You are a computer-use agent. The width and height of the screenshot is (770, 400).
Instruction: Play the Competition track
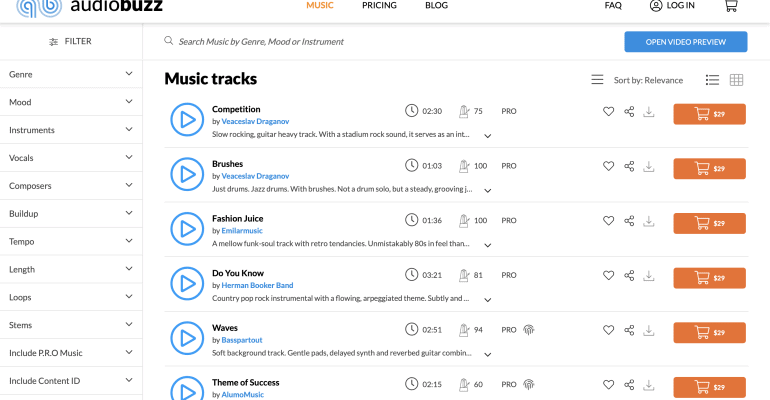pyautogui.click(x=187, y=119)
